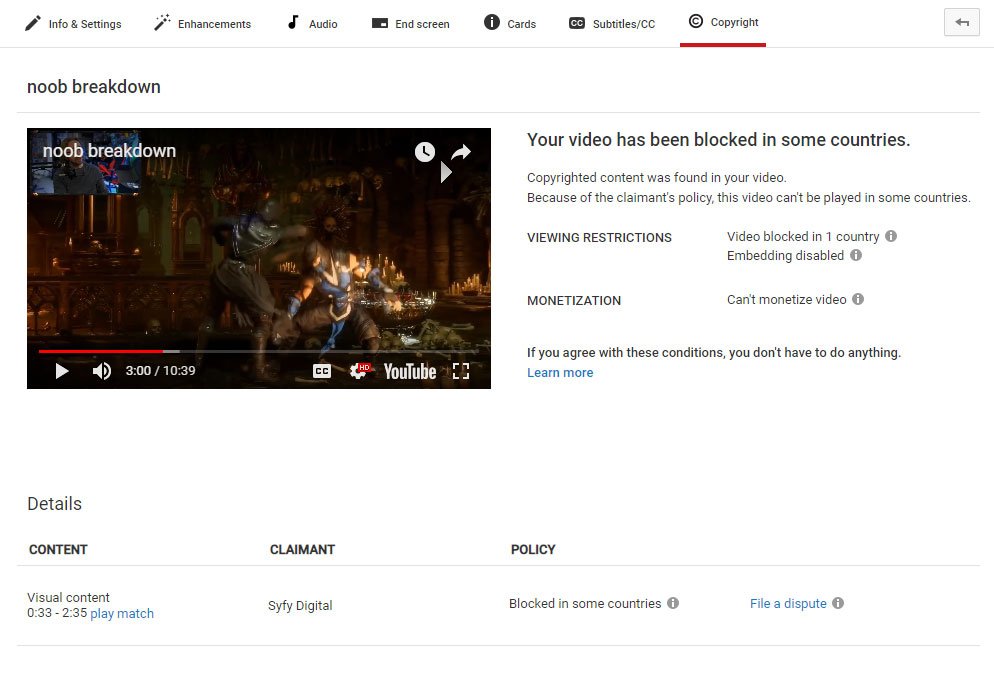Viewport: 994px width, 675px height.
Task: Toggle closed captions in the player
Action: click(322, 371)
